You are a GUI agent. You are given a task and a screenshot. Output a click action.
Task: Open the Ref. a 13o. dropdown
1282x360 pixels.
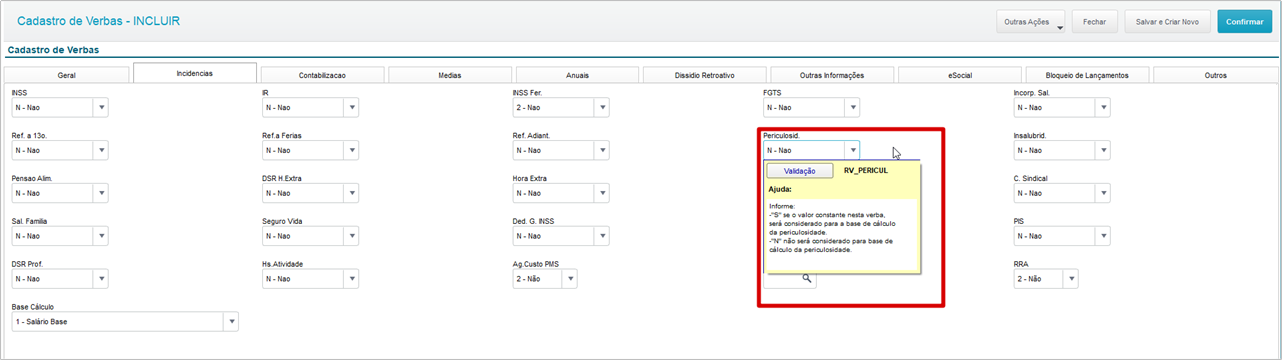pyautogui.click(x=100, y=150)
